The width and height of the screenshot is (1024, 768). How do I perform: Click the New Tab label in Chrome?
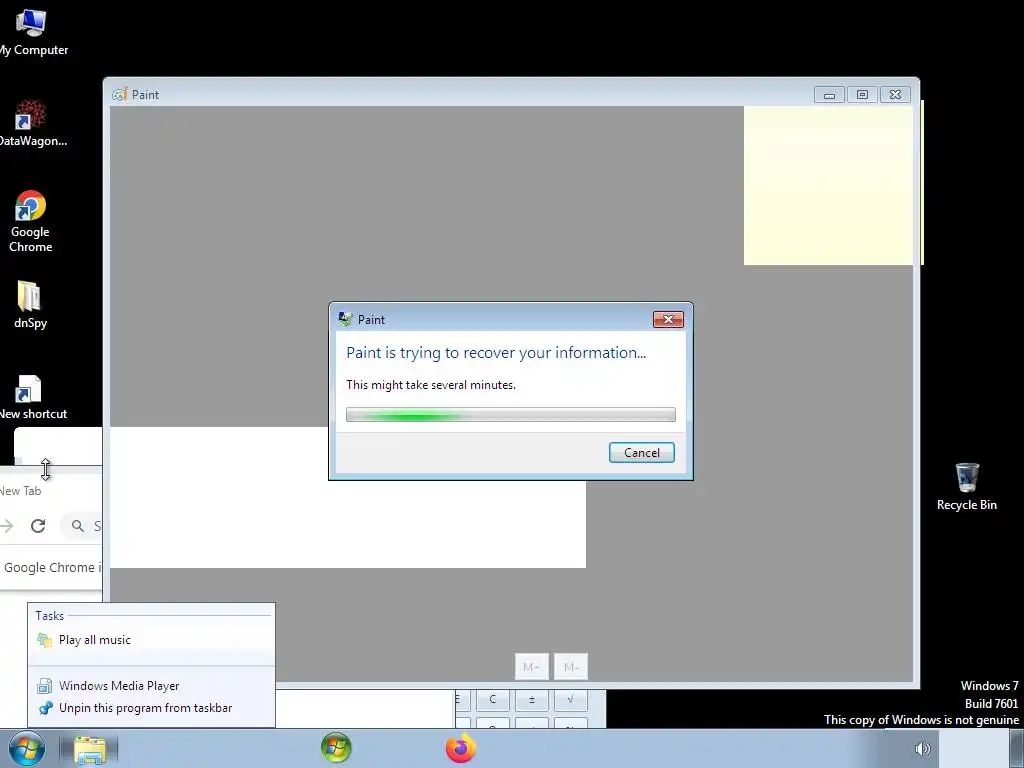tap(20, 491)
